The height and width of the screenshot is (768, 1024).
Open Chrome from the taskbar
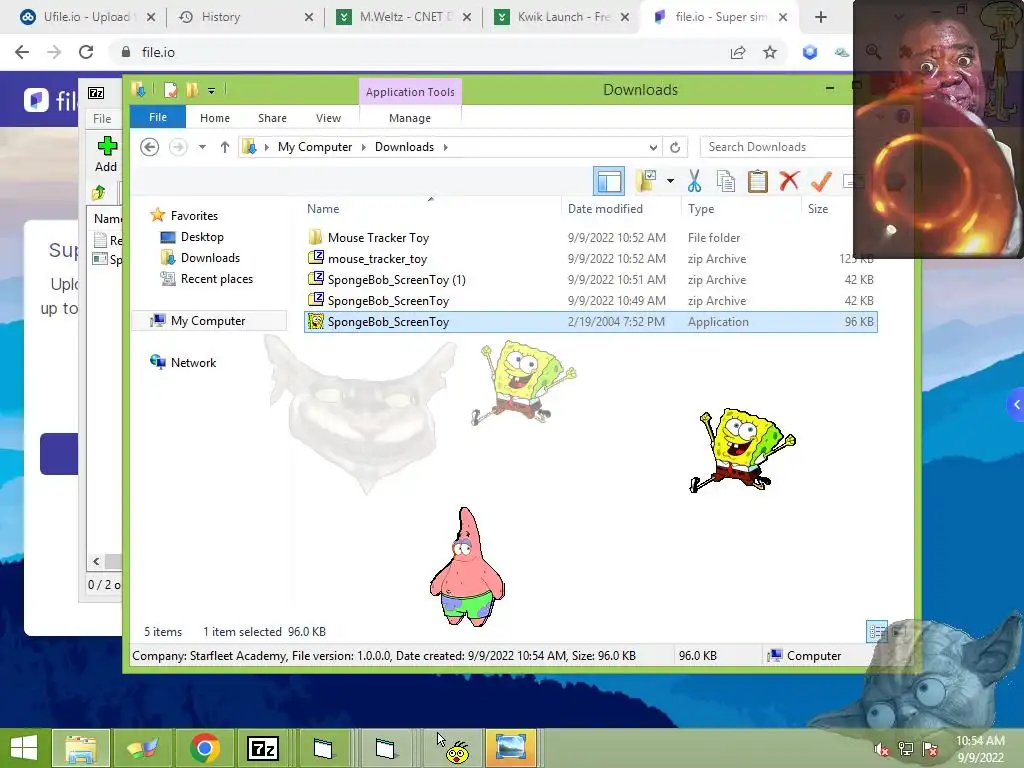(204, 748)
